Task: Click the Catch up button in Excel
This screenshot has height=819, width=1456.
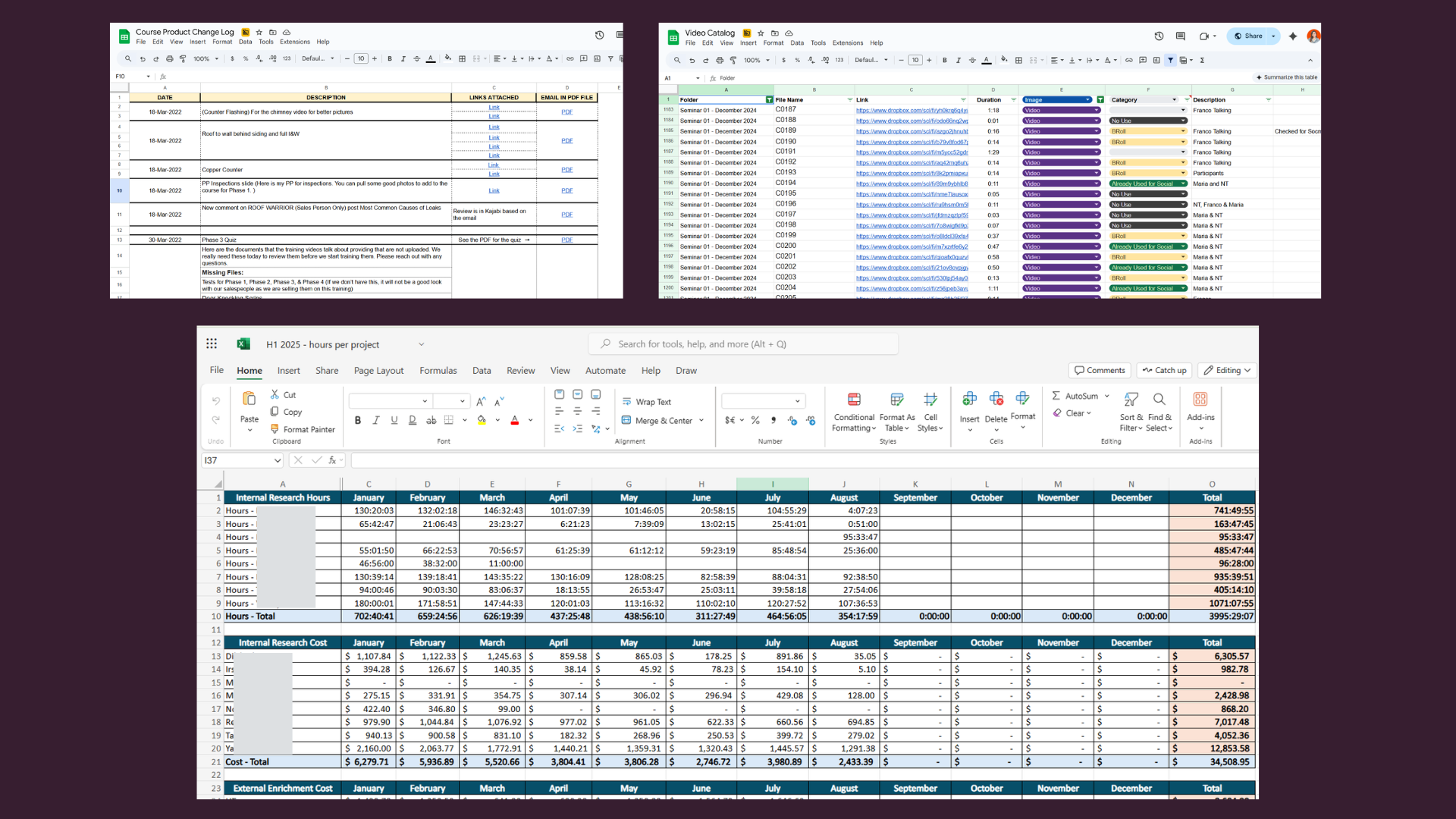Action: (1164, 370)
